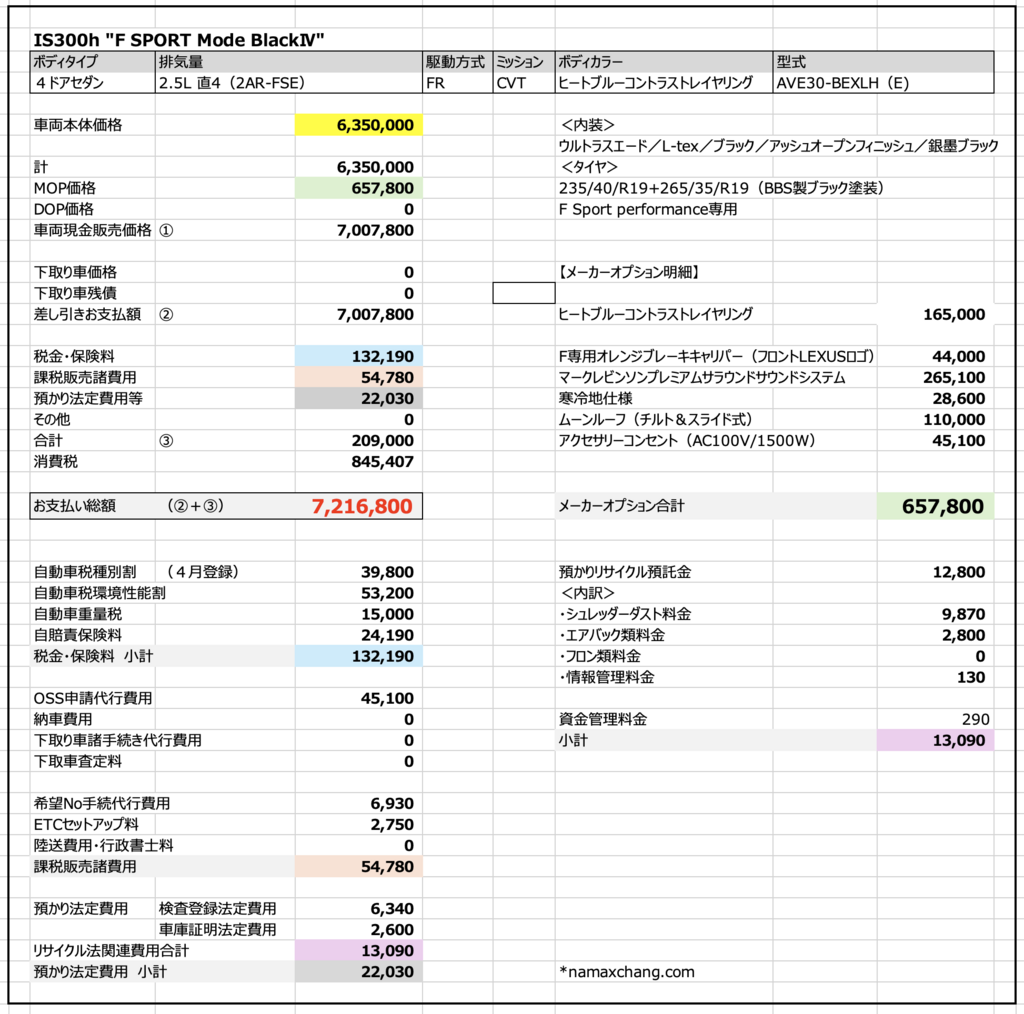1024x1014 pixels.
Task: Click the "【メーカーオプション明細】" heading
Action: [x=629, y=272]
